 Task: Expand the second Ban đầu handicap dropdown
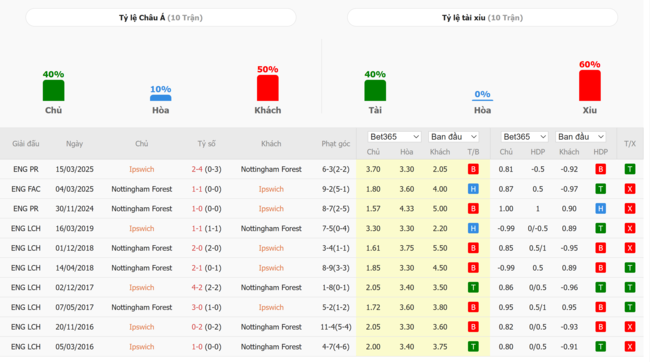click(x=580, y=136)
